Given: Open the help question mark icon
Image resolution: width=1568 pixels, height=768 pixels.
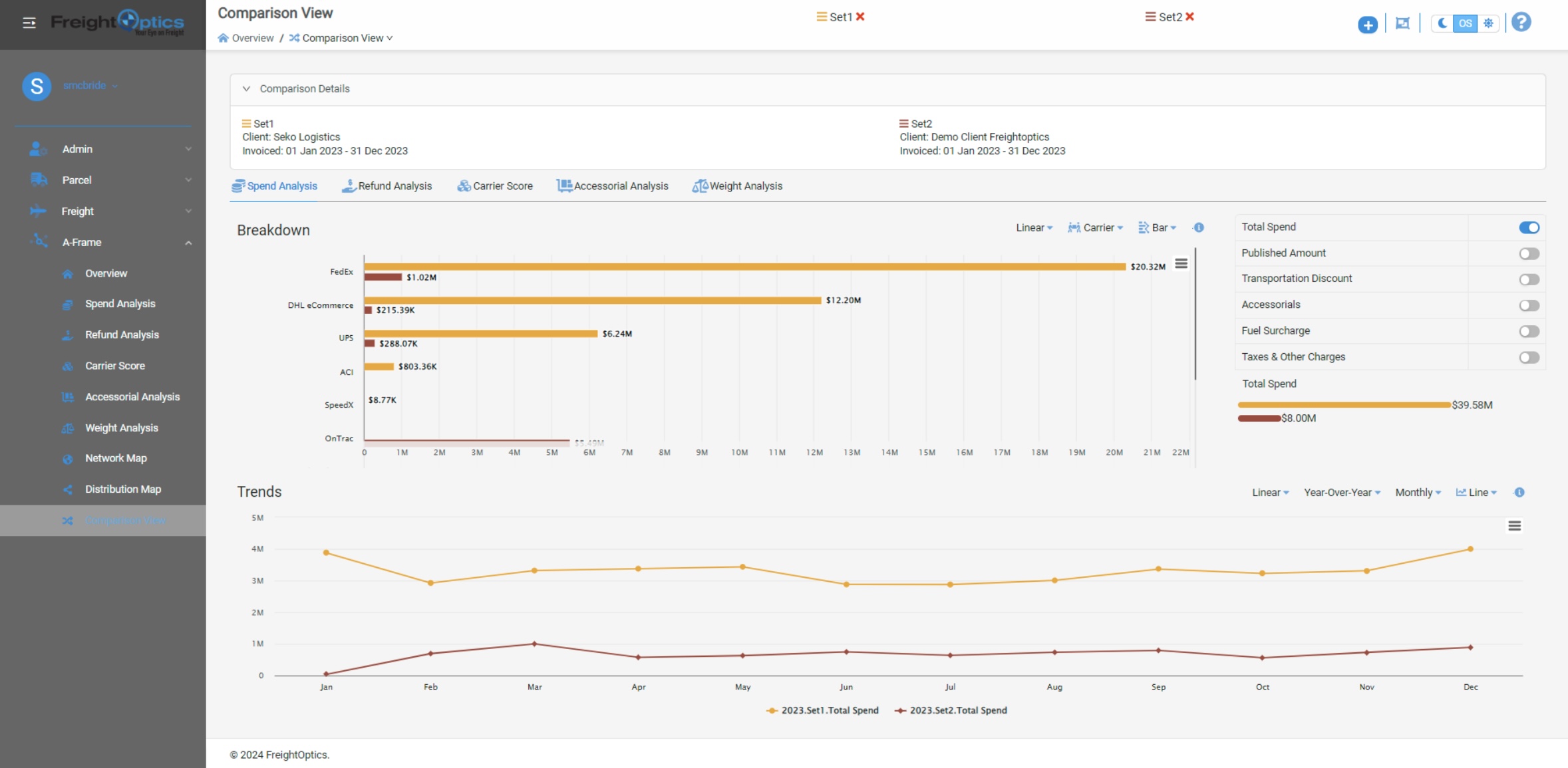Looking at the screenshot, I should click(x=1521, y=23).
